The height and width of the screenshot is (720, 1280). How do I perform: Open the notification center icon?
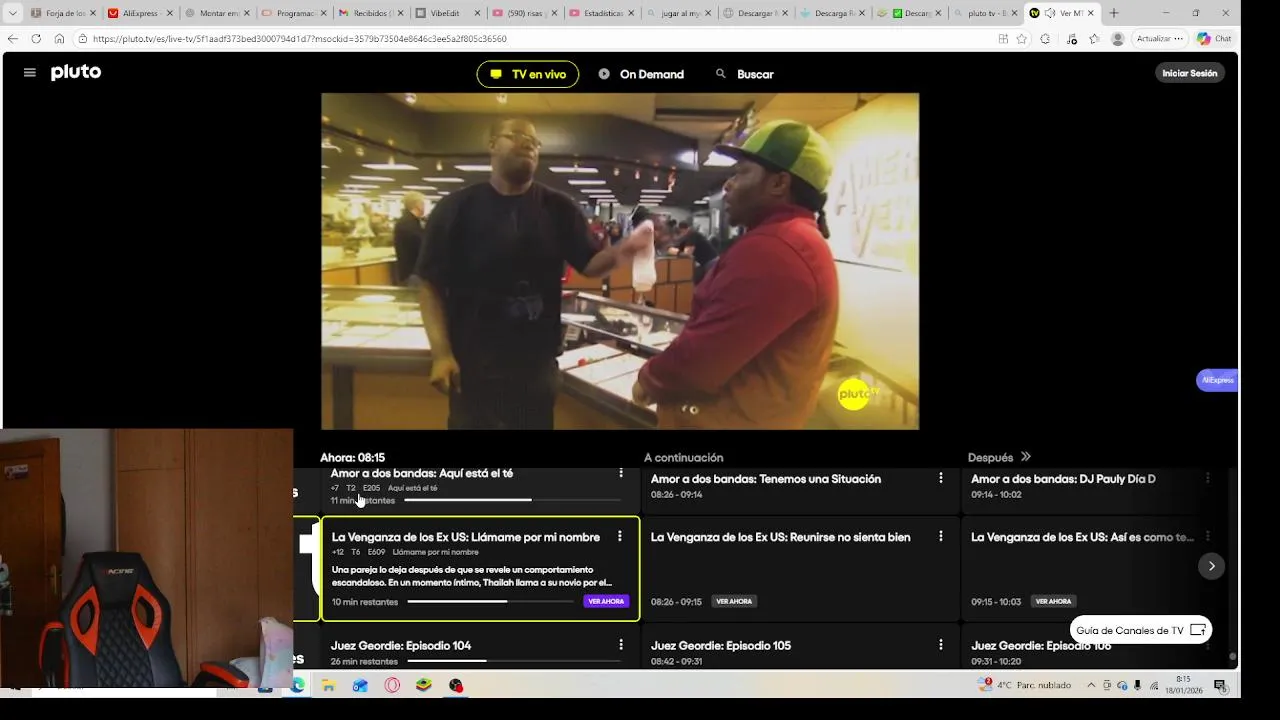coord(1220,685)
